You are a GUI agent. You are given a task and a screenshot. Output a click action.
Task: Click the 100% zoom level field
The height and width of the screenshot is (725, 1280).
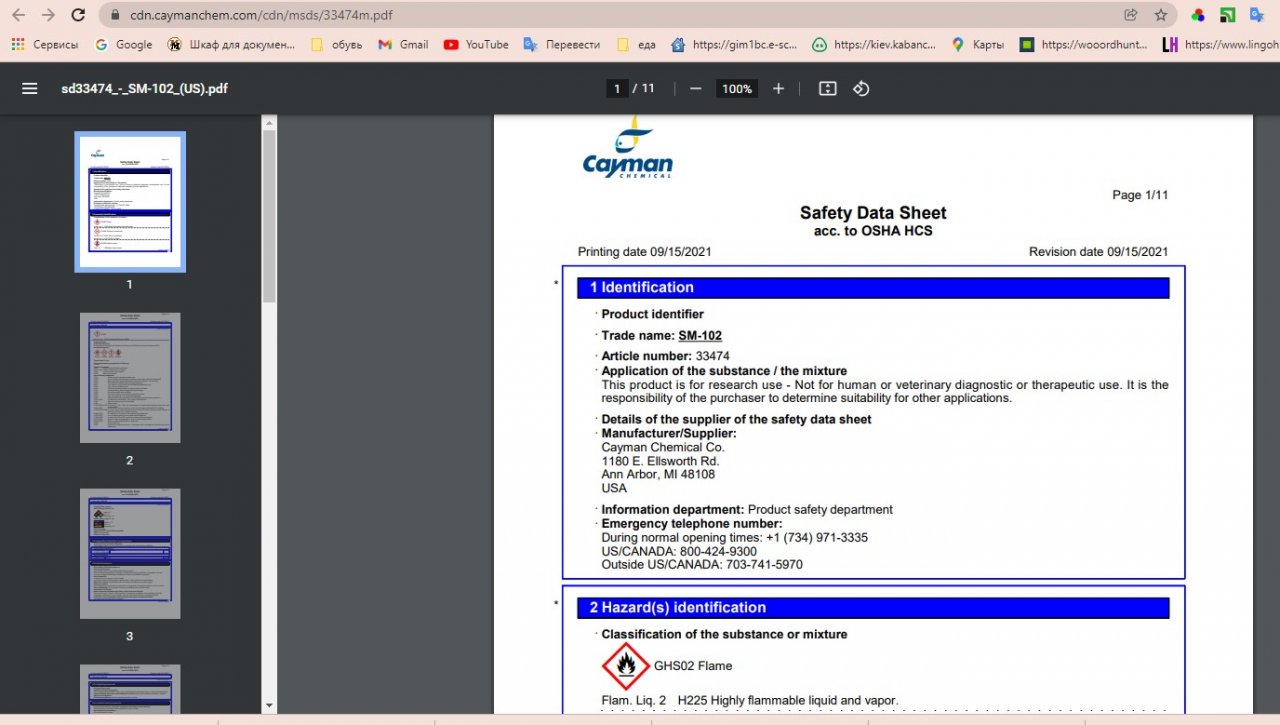737,89
